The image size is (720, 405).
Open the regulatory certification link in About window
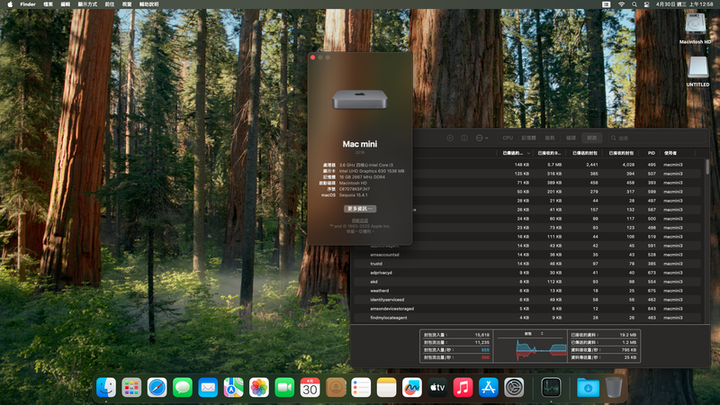pyautogui.click(x=360, y=221)
